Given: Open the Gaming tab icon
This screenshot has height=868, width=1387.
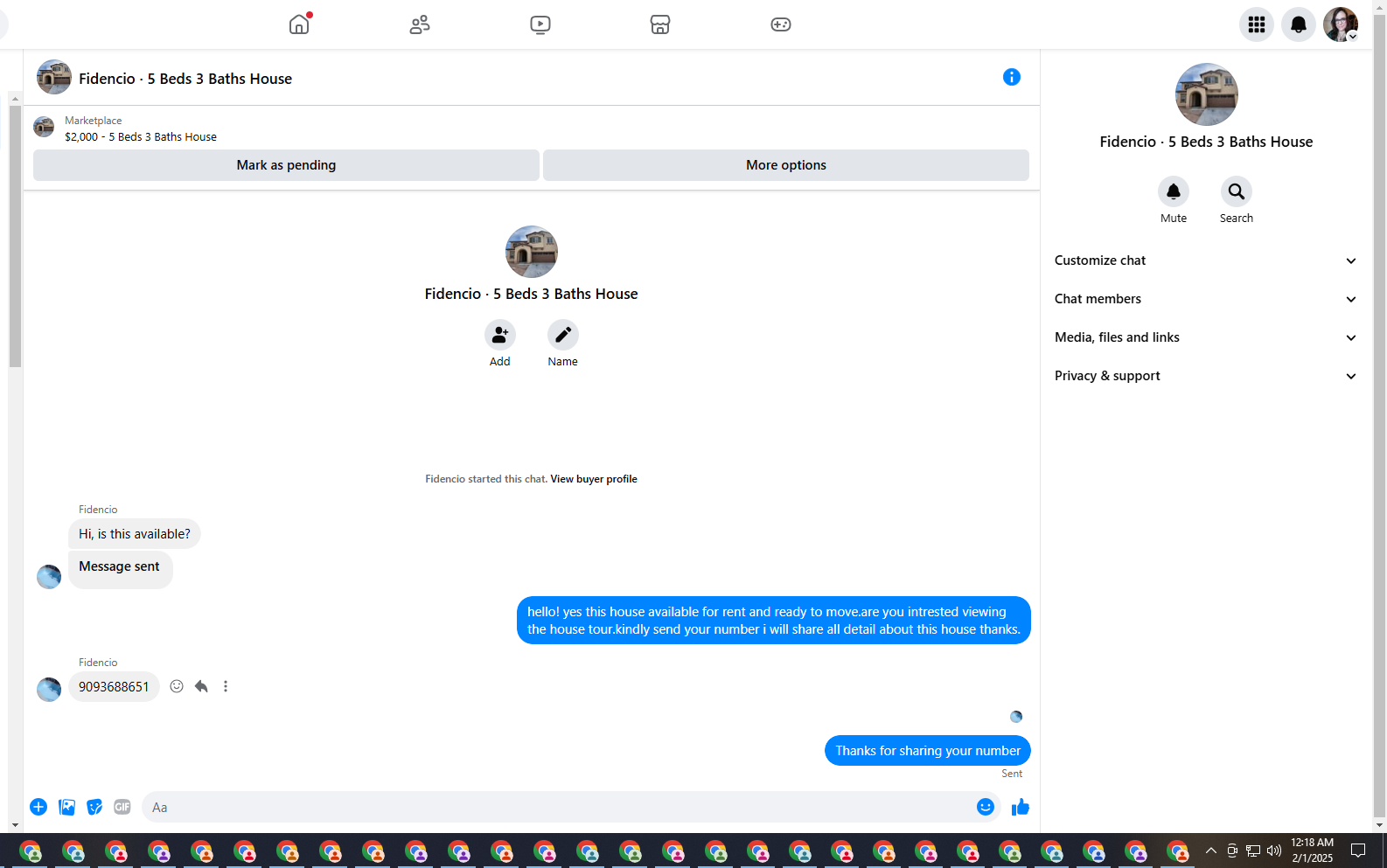Looking at the screenshot, I should (x=781, y=24).
